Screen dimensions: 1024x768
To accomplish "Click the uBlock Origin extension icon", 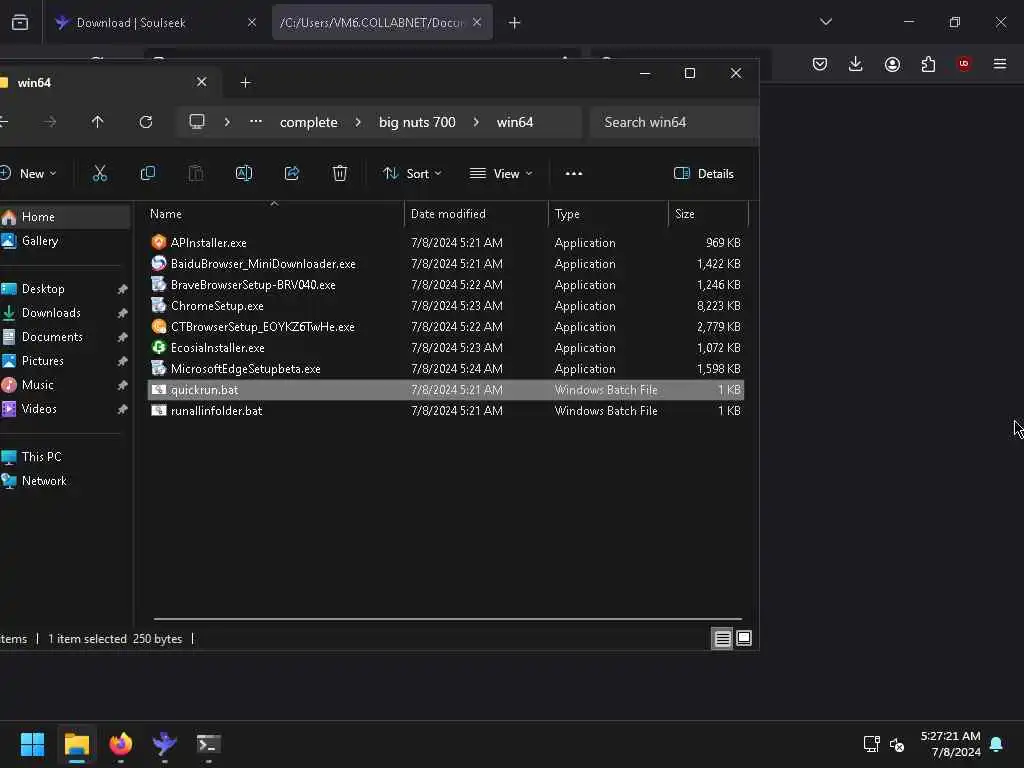I will (964, 63).
